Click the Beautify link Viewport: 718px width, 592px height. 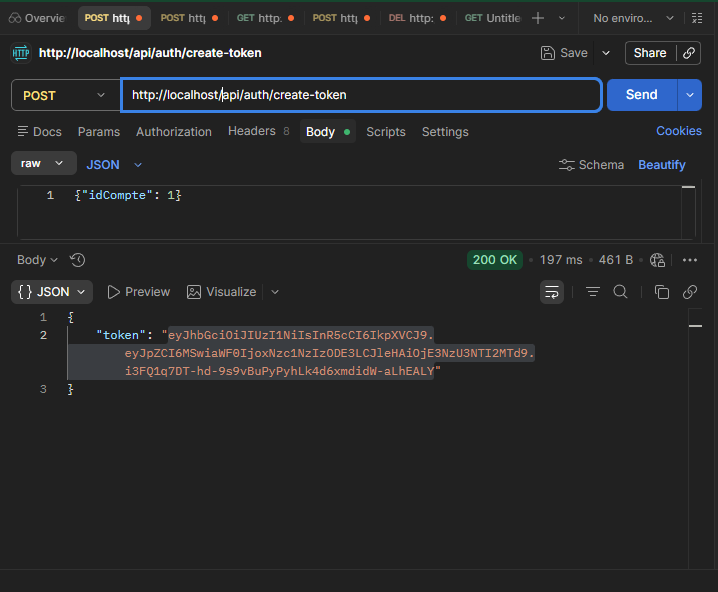(662, 165)
